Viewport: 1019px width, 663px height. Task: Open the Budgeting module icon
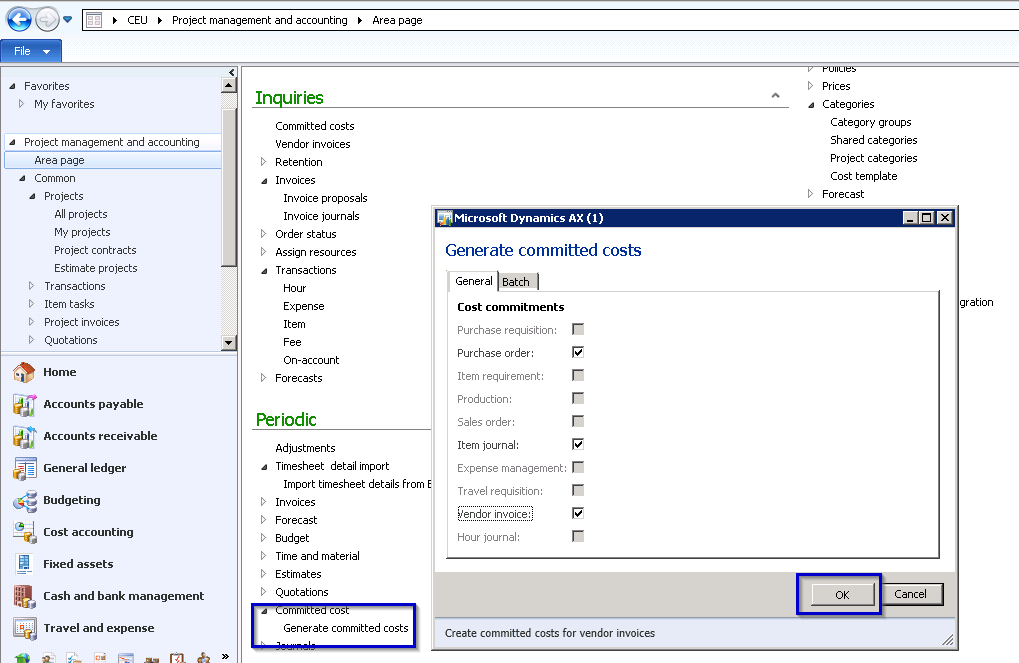(24, 500)
